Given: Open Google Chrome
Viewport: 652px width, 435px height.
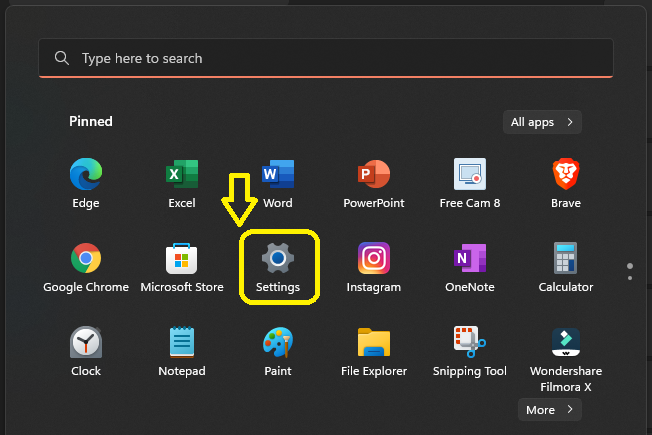Looking at the screenshot, I should [x=86, y=258].
